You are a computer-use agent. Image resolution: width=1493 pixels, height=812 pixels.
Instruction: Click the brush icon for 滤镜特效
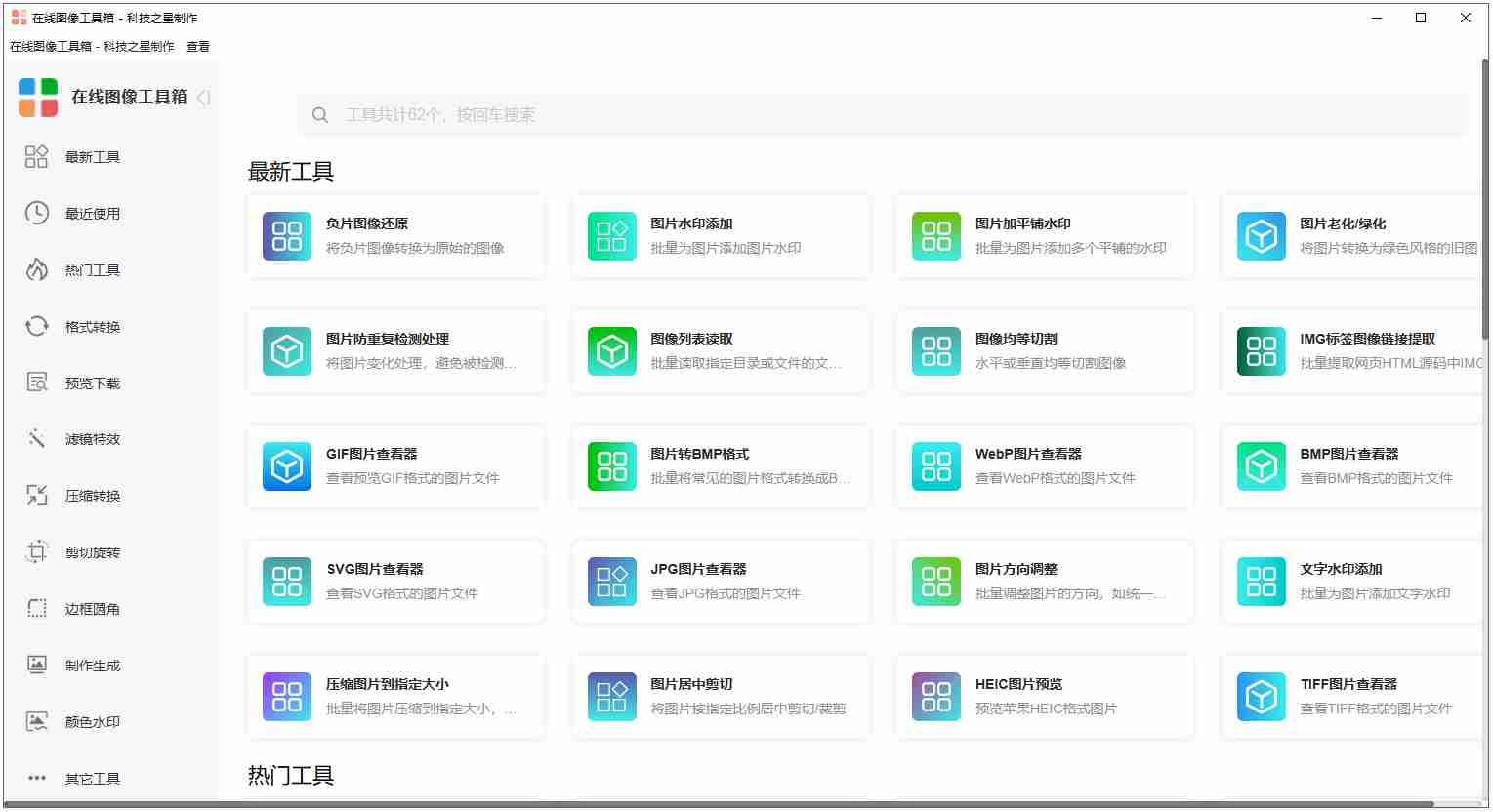pyautogui.click(x=36, y=439)
